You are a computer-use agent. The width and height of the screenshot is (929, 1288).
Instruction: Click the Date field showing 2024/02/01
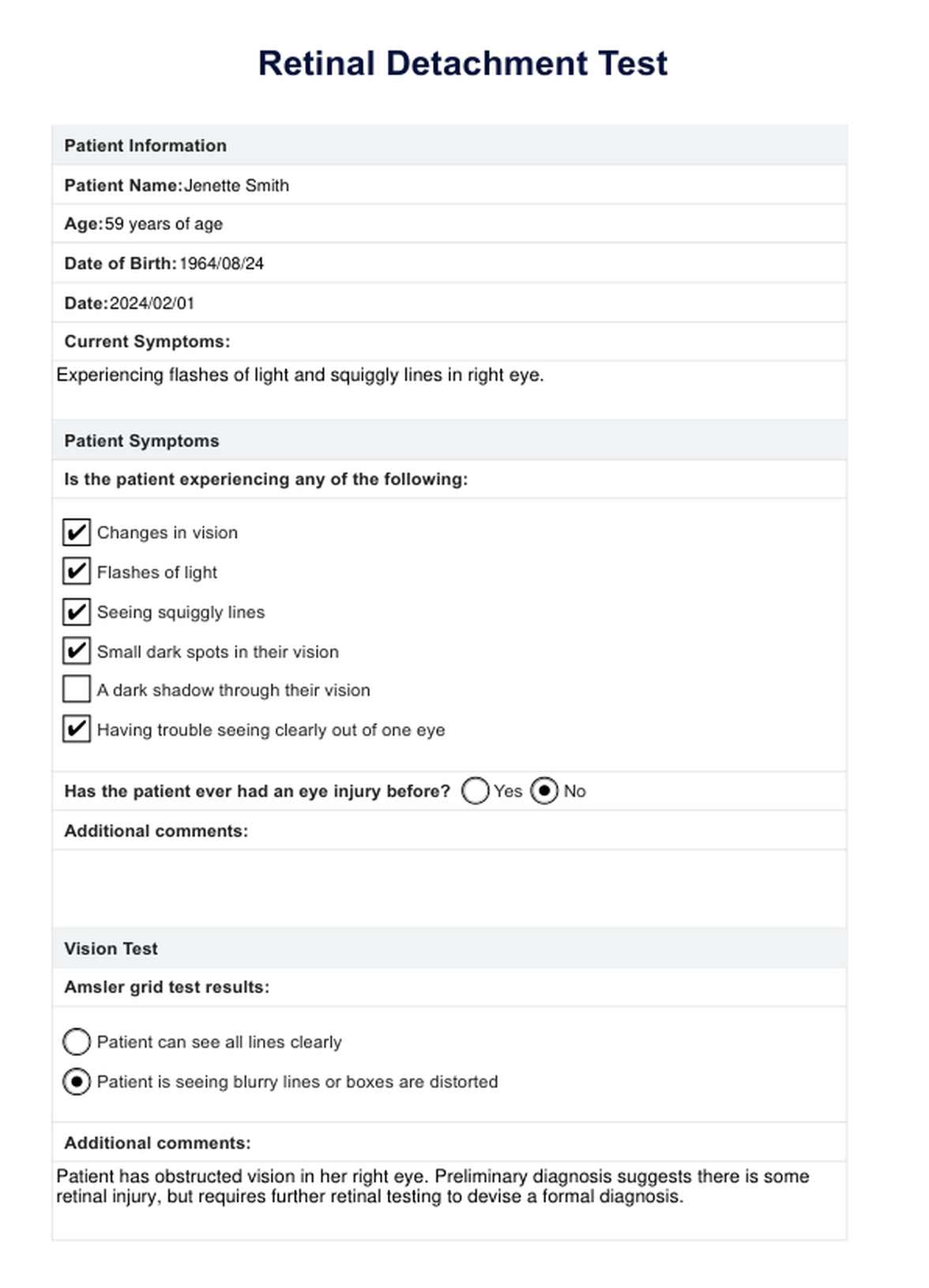pos(152,303)
